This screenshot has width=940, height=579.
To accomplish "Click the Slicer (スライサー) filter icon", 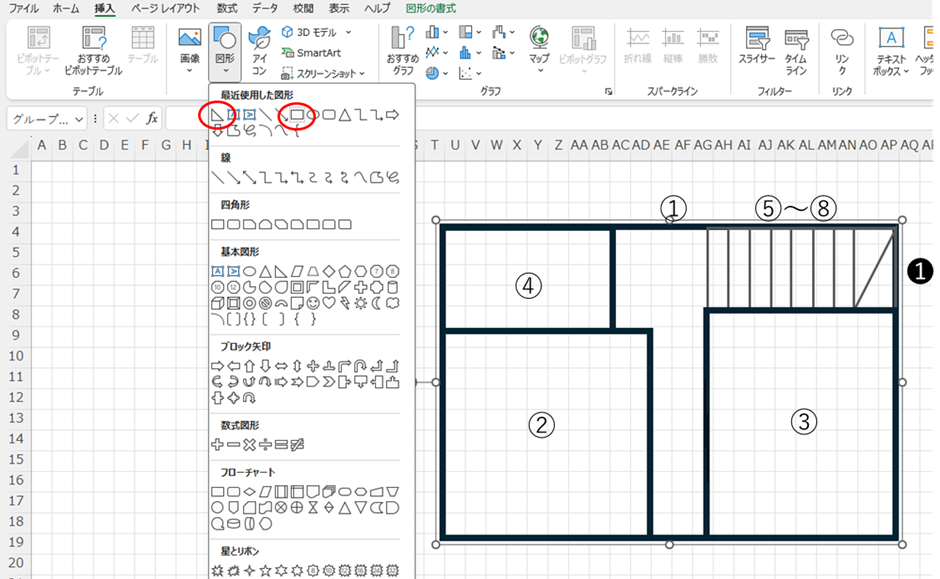I will tap(756, 48).
